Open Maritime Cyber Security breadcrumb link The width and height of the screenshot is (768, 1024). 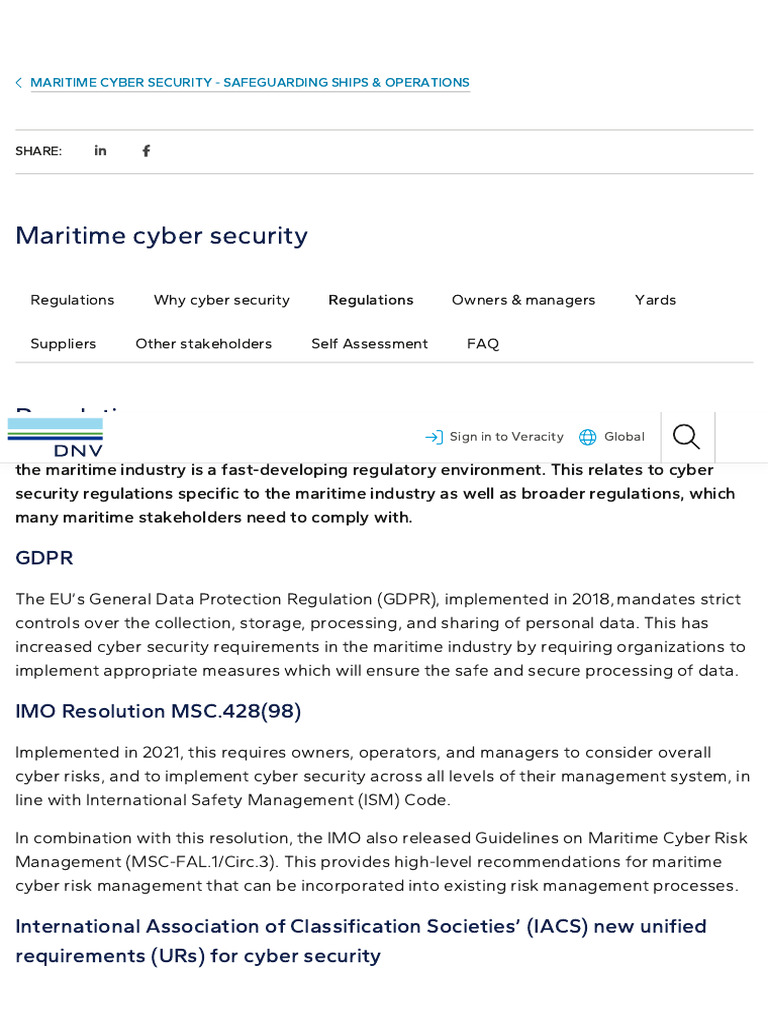pyautogui.click(x=250, y=83)
